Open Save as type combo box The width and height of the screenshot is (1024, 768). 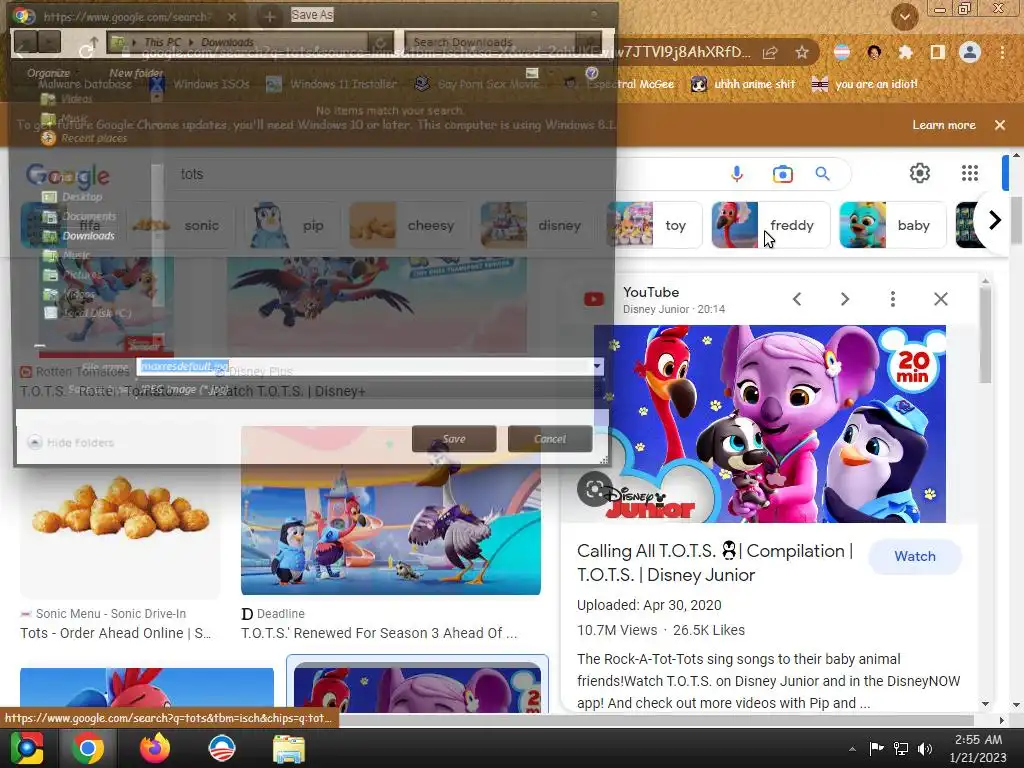pos(370,389)
